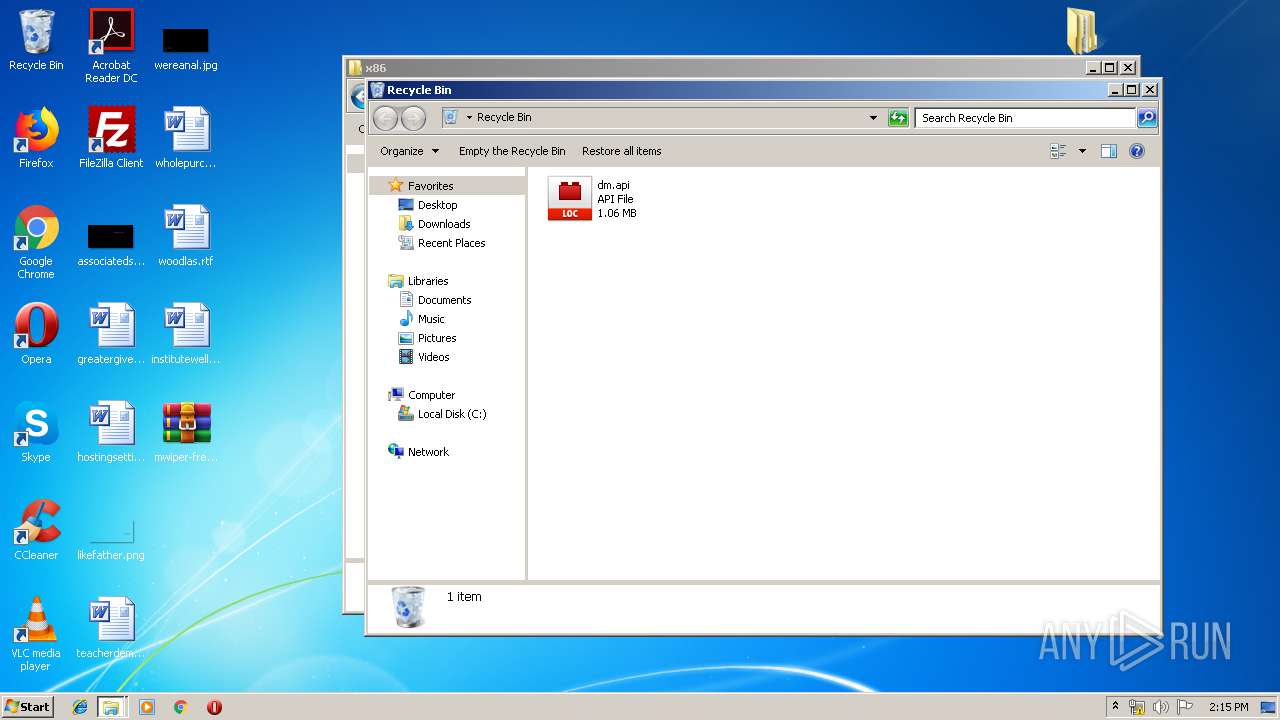
Task: Launch Acrobat Reader DC shortcut
Action: [x=111, y=45]
